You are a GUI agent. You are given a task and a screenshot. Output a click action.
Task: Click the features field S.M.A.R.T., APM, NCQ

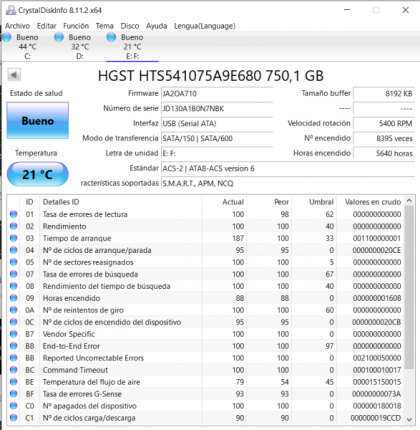click(288, 183)
